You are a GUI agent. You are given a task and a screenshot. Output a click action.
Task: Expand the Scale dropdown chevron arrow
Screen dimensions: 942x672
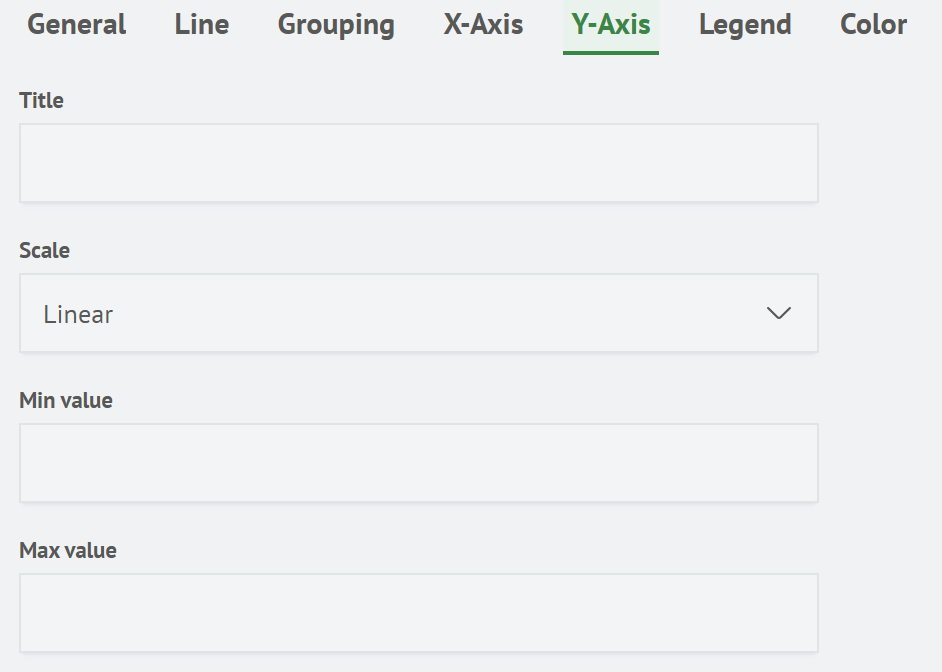click(x=778, y=314)
